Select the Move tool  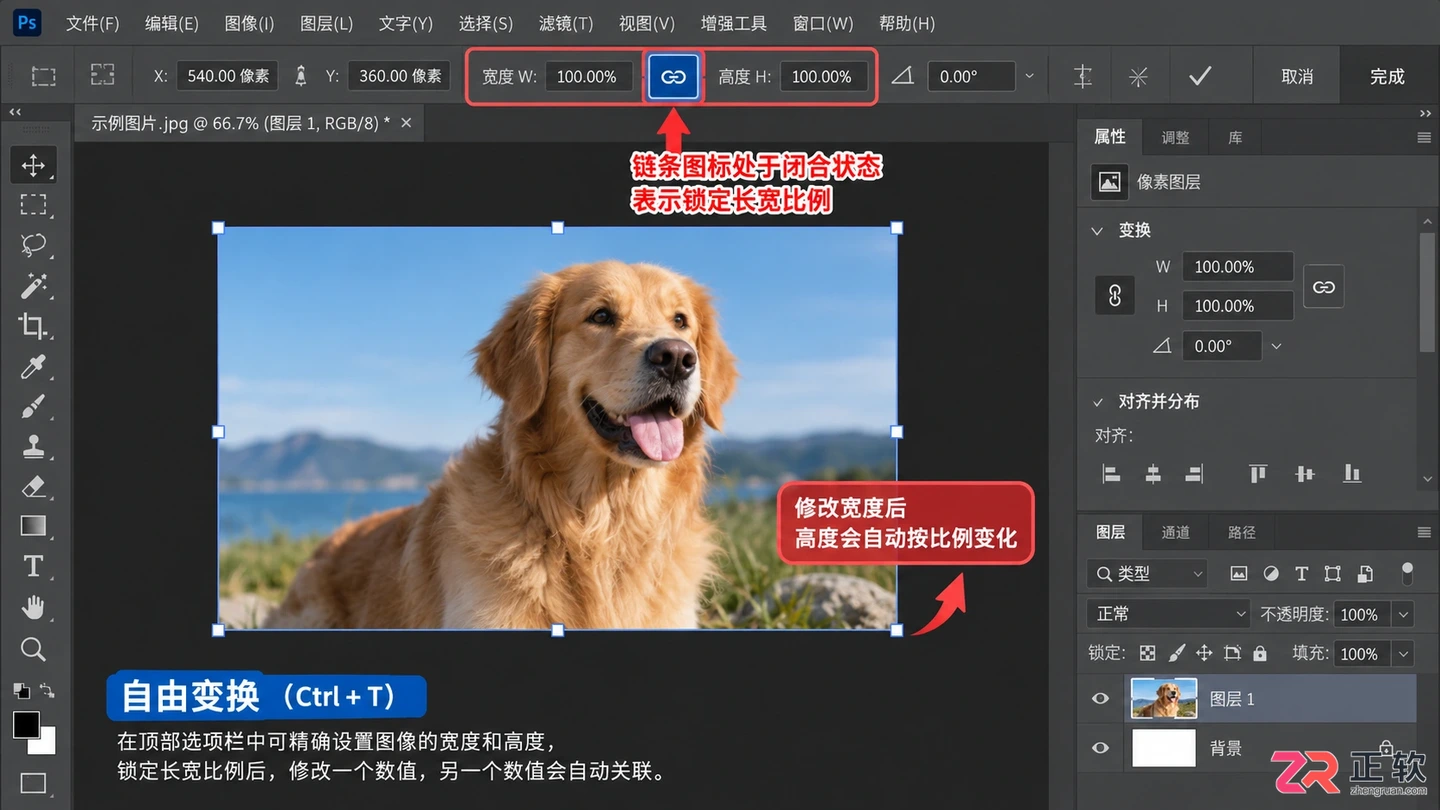(x=33, y=165)
